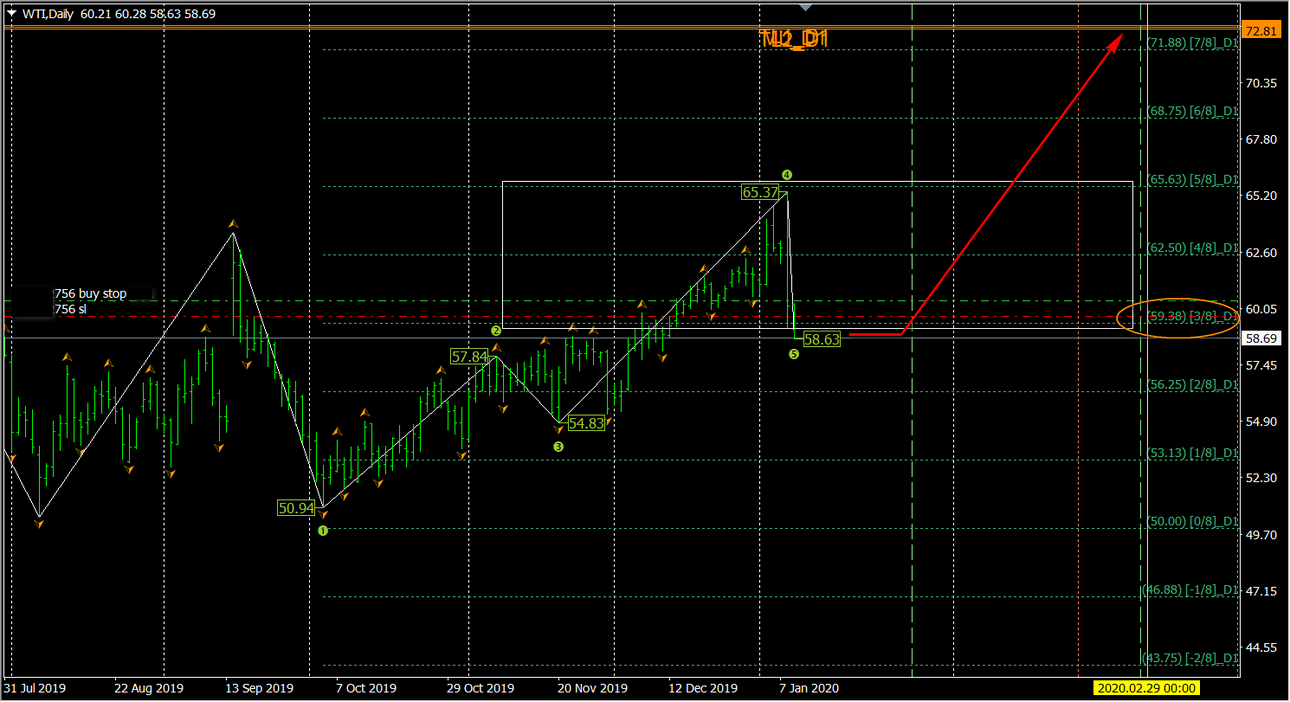The width and height of the screenshot is (1290, 702).
Task: Click the yellow 2020.02.29 00:00 date tag
Action: pos(1146,688)
